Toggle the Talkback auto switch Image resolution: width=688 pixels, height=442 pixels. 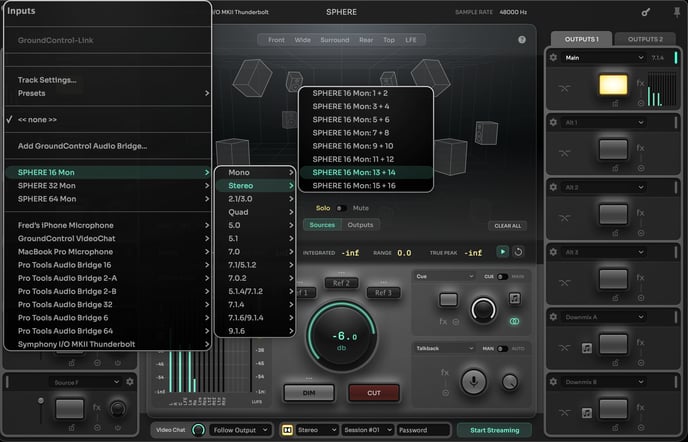(503, 348)
